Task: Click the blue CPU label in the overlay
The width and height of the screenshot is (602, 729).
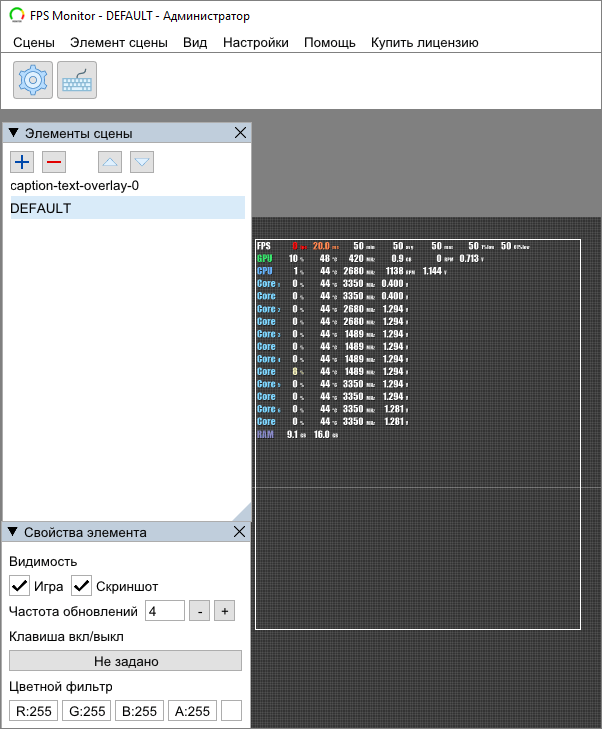Action: [x=265, y=271]
